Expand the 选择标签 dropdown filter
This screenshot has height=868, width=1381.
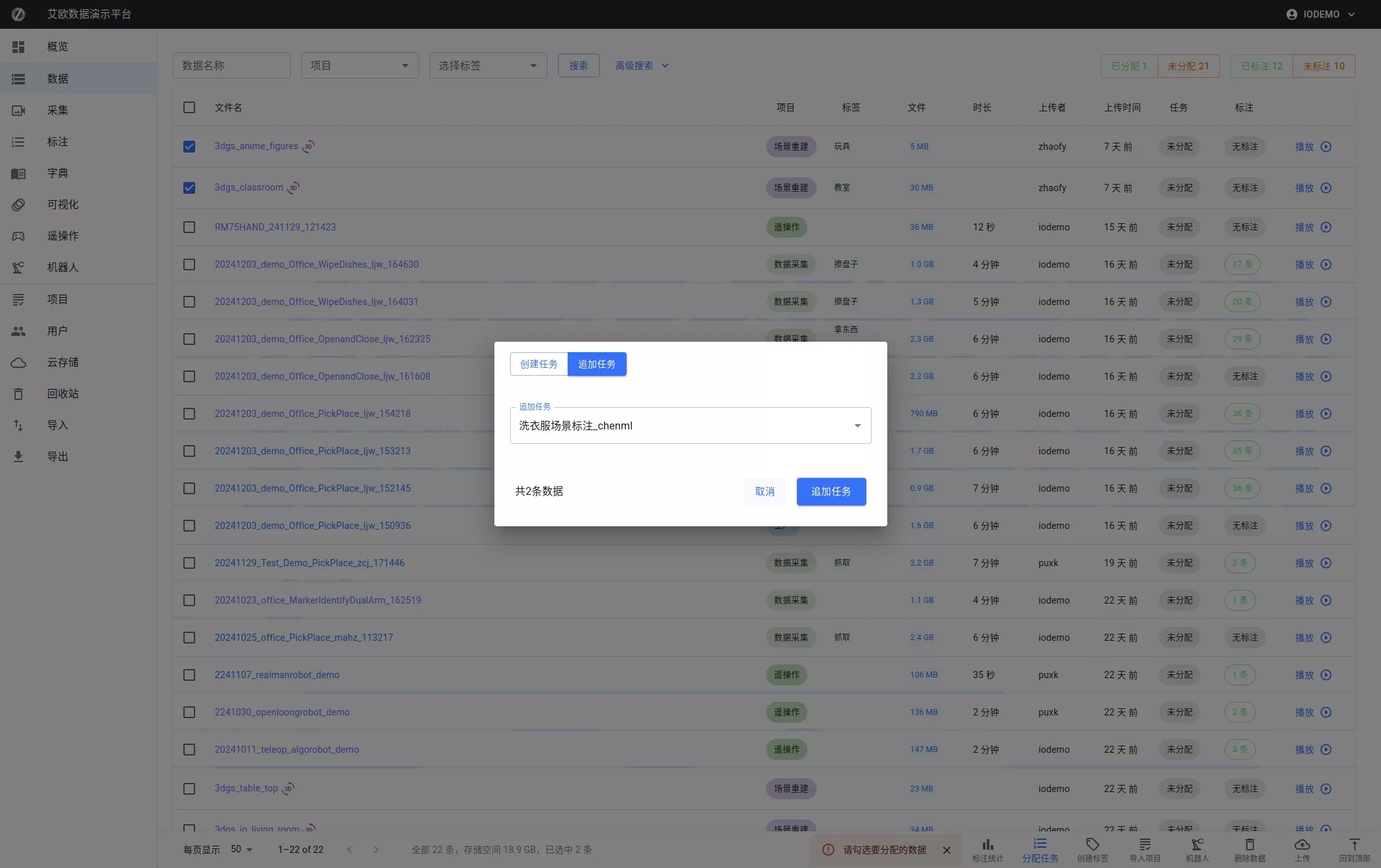488,65
